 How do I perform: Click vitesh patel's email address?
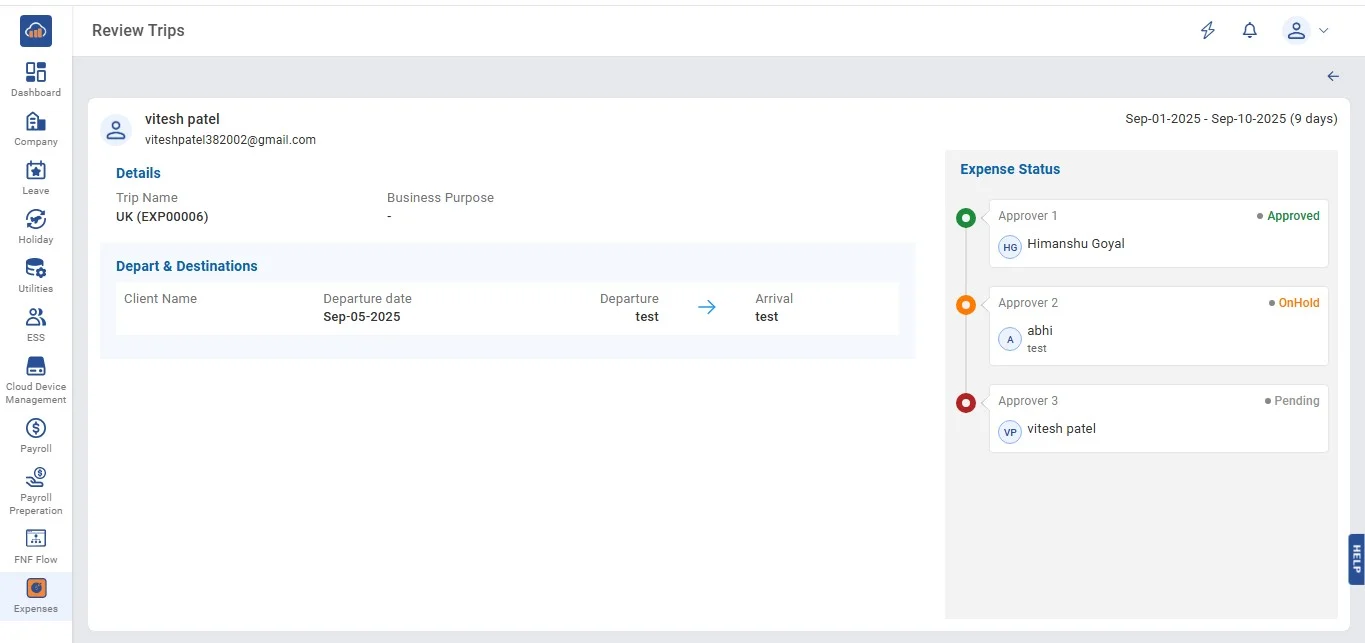[x=230, y=140]
